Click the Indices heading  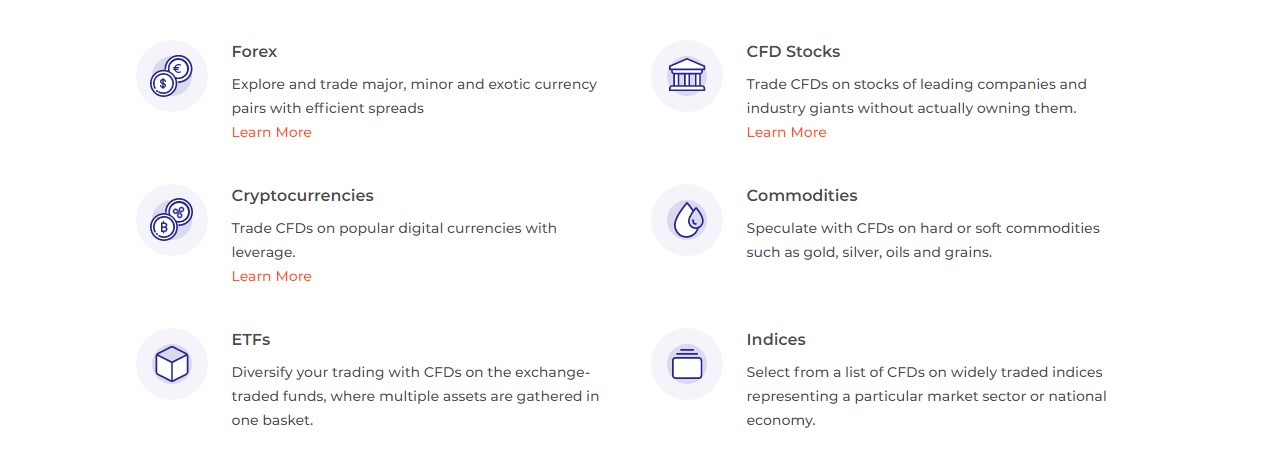click(x=776, y=339)
